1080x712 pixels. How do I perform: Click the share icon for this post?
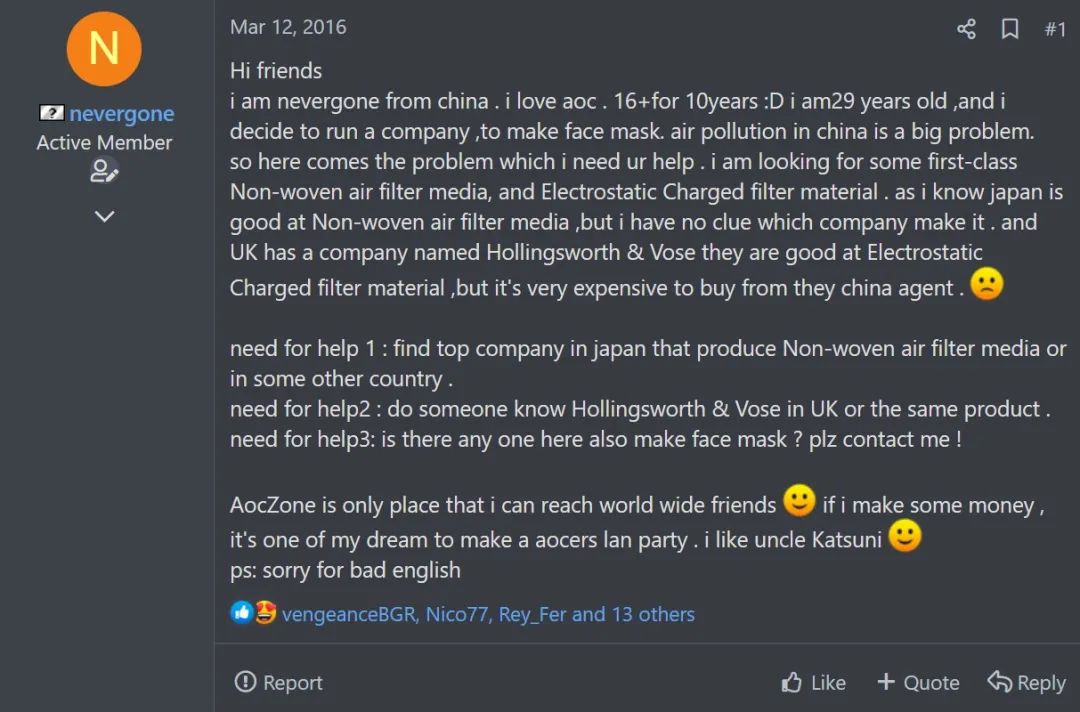(x=966, y=29)
